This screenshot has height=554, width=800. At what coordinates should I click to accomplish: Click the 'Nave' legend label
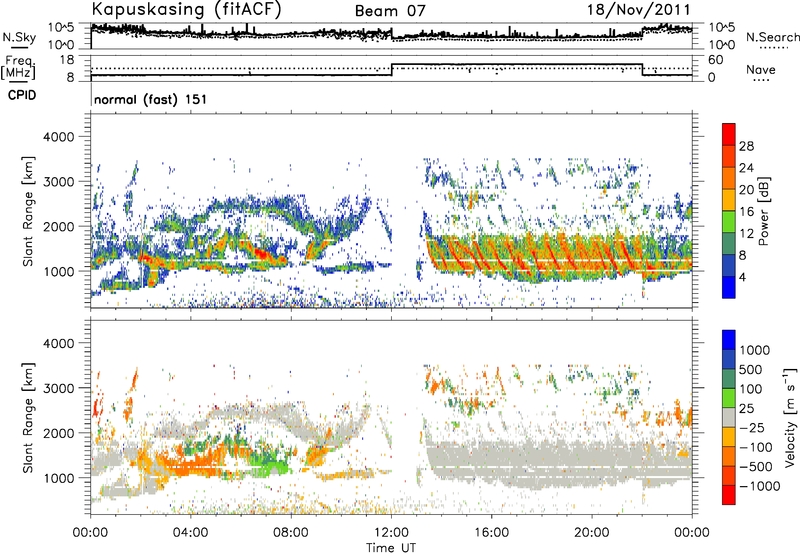pyautogui.click(x=761, y=69)
